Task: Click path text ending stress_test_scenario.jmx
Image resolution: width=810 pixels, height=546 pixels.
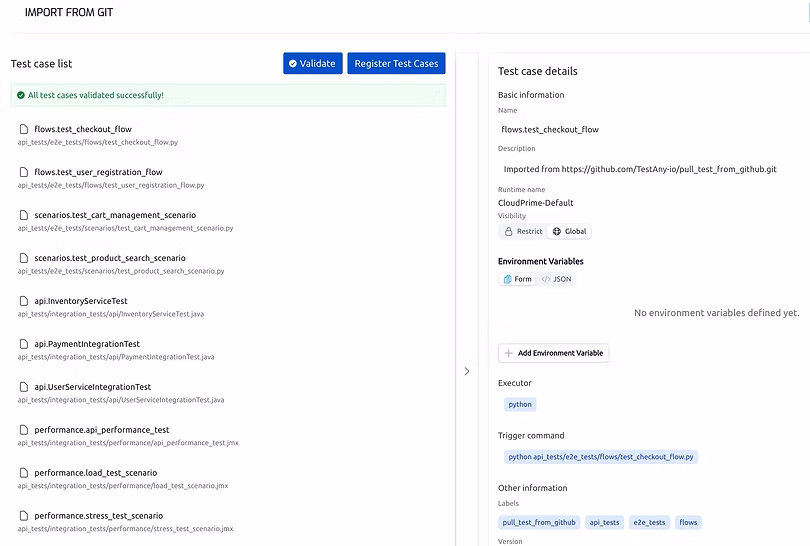Action: coord(126,528)
